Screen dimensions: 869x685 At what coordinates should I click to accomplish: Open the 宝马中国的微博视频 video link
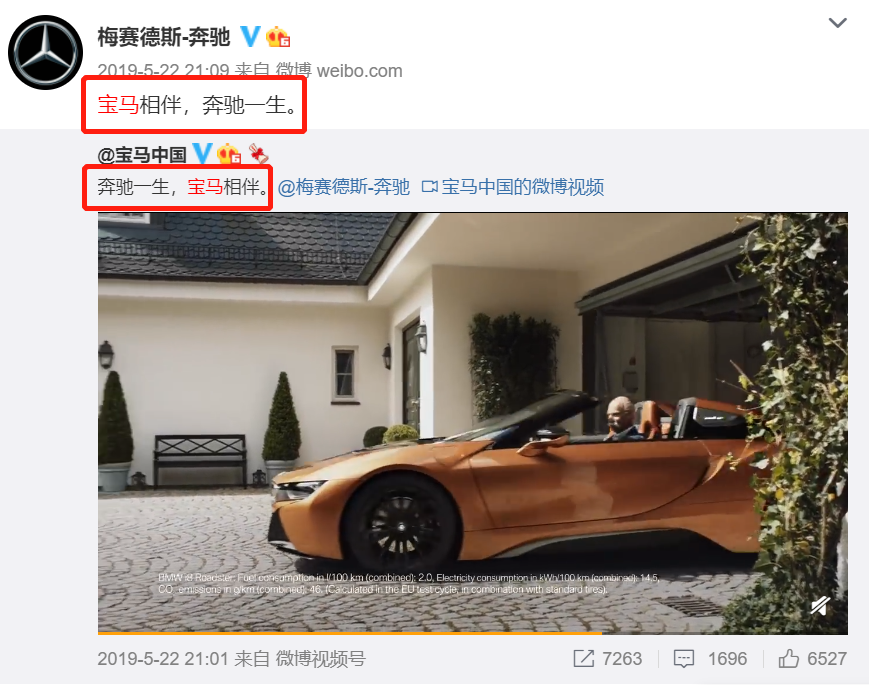[x=513, y=187]
